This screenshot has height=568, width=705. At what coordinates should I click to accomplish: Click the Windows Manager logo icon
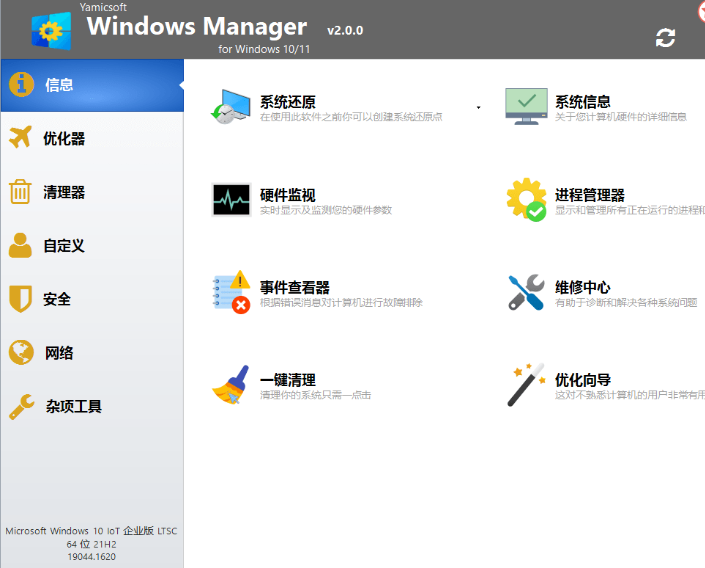51,30
